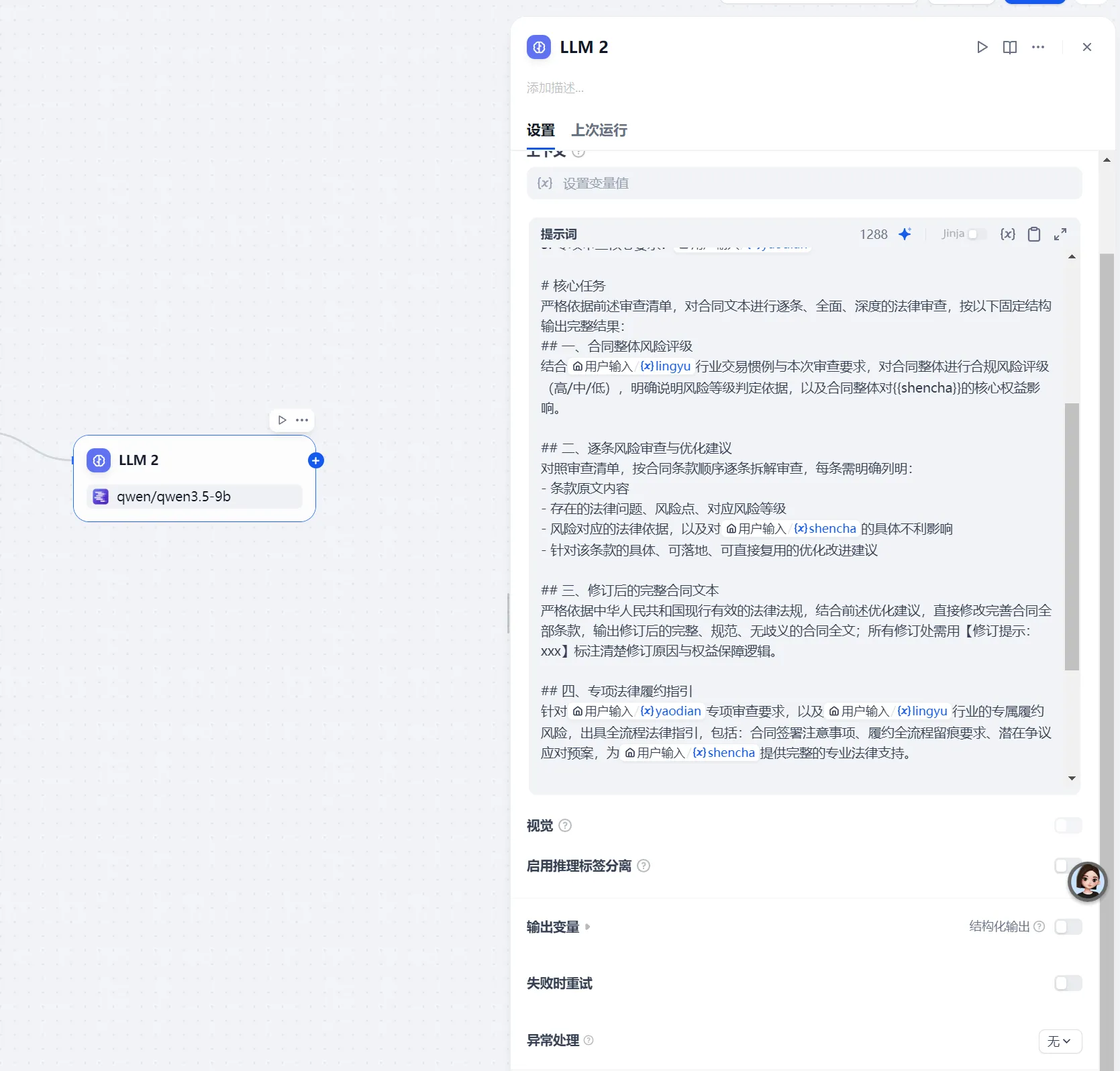1120x1071 pixels.
Task: Click the 设置变量值 context input field
Action: pos(804,183)
